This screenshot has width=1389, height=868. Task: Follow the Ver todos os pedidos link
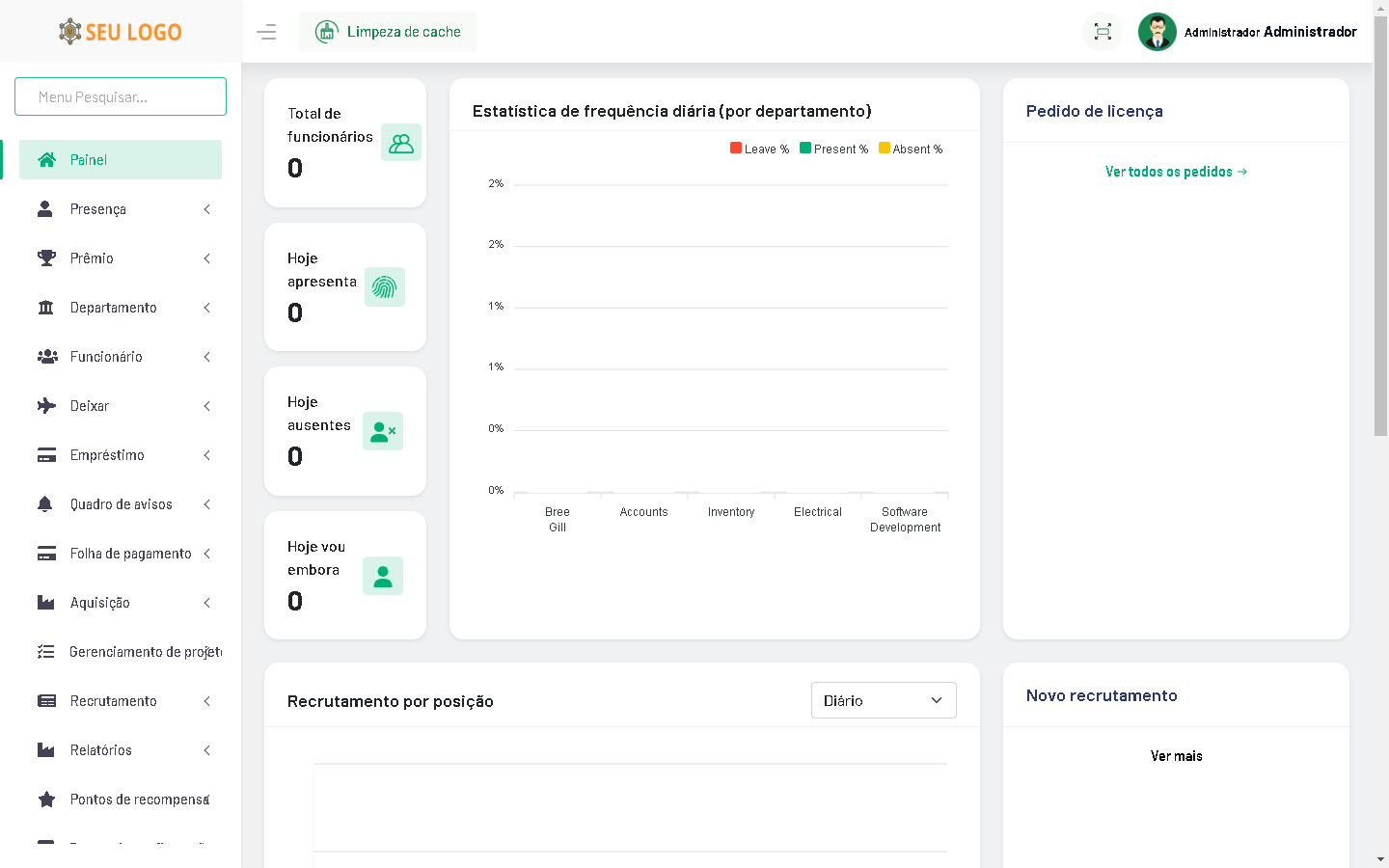(1176, 172)
